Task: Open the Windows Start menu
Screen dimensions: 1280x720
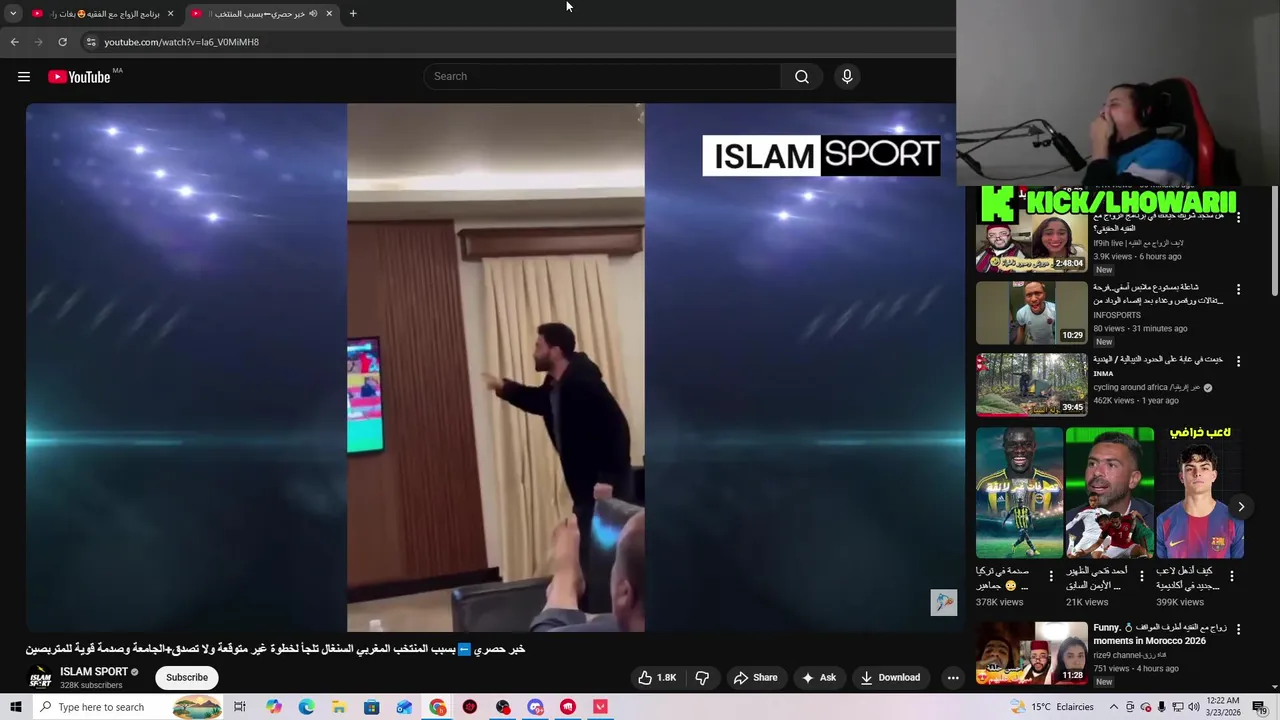Action: (16, 707)
